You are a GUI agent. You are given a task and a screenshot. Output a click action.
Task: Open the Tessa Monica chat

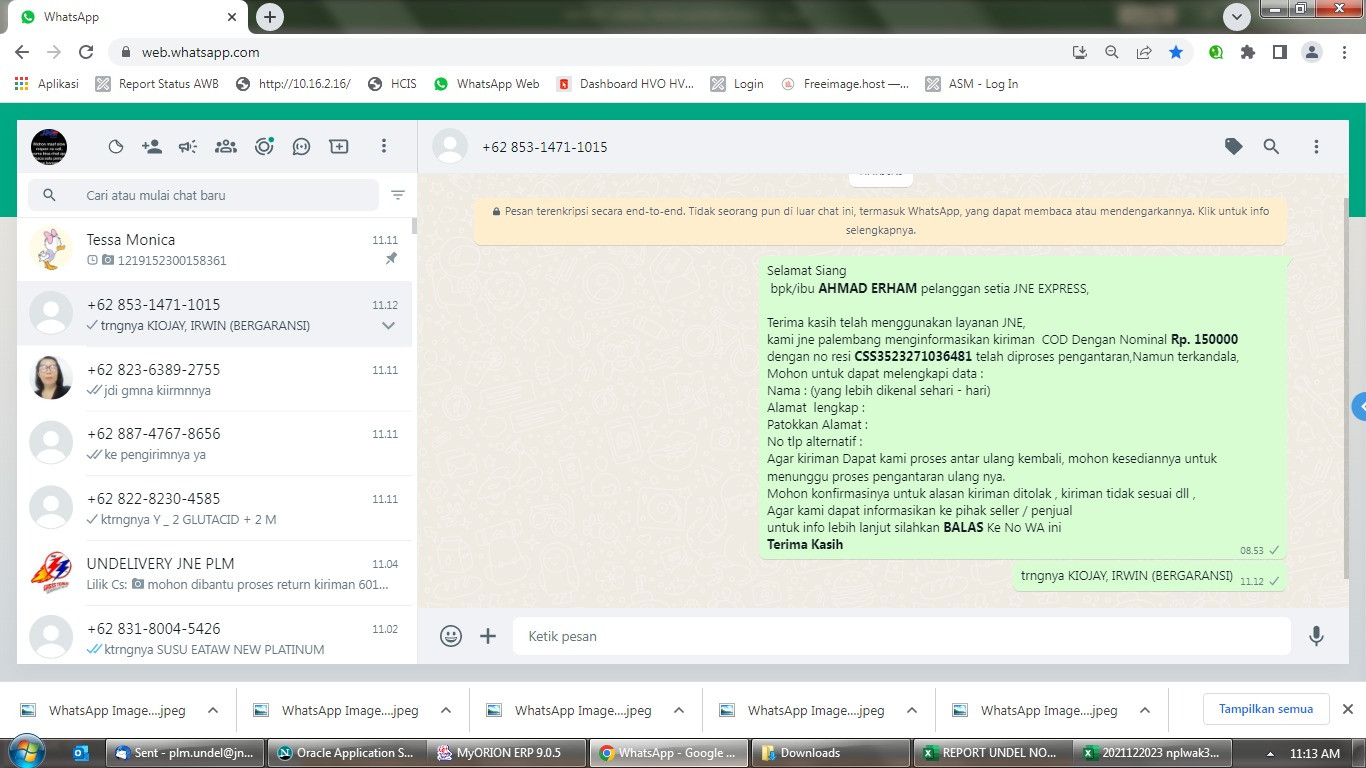(214, 250)
